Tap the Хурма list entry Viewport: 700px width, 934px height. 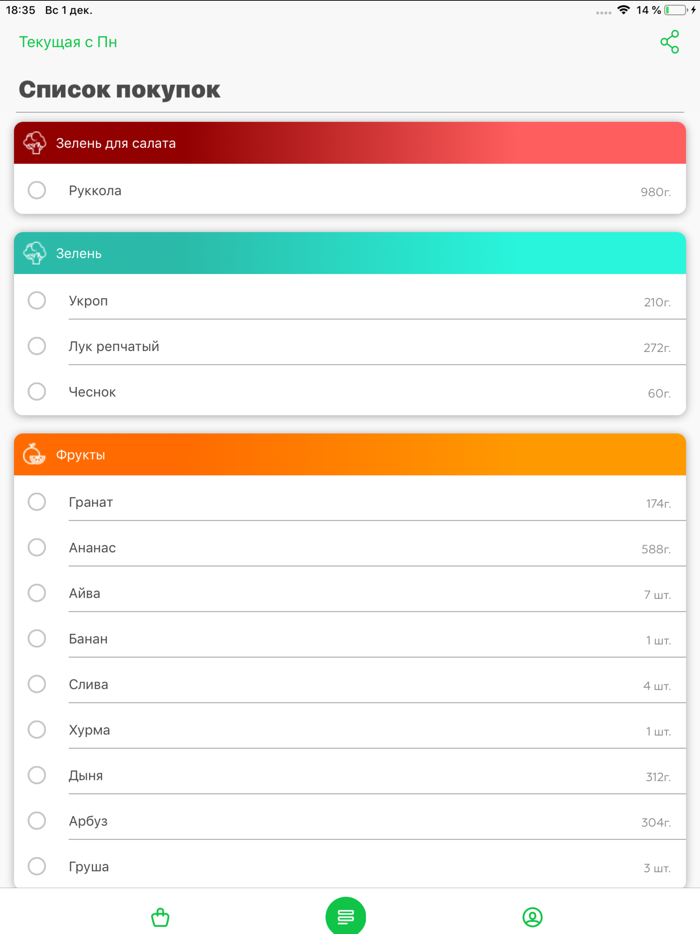(x=350, y=729)
